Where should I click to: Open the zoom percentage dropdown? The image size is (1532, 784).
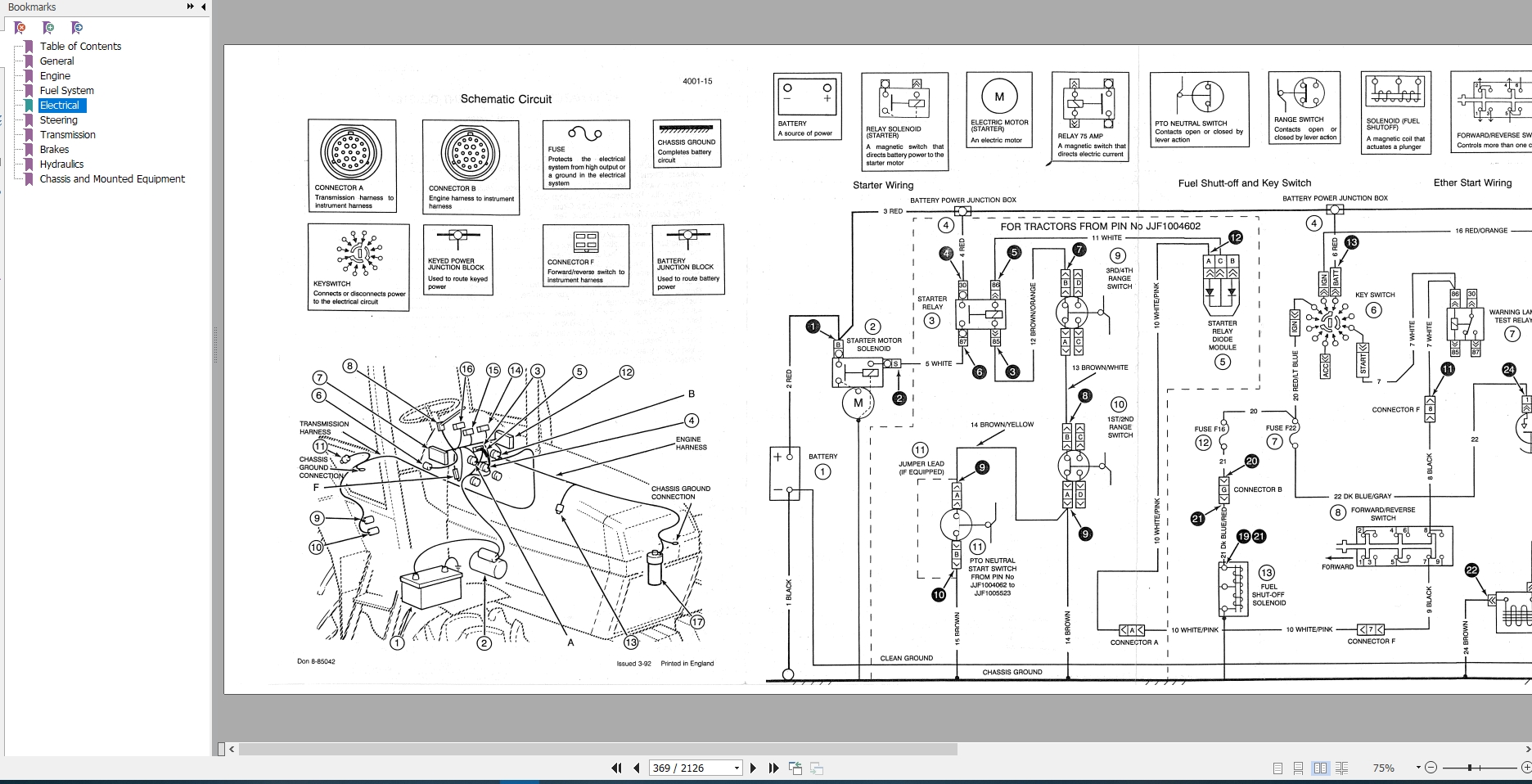[x=1417, y=768]
